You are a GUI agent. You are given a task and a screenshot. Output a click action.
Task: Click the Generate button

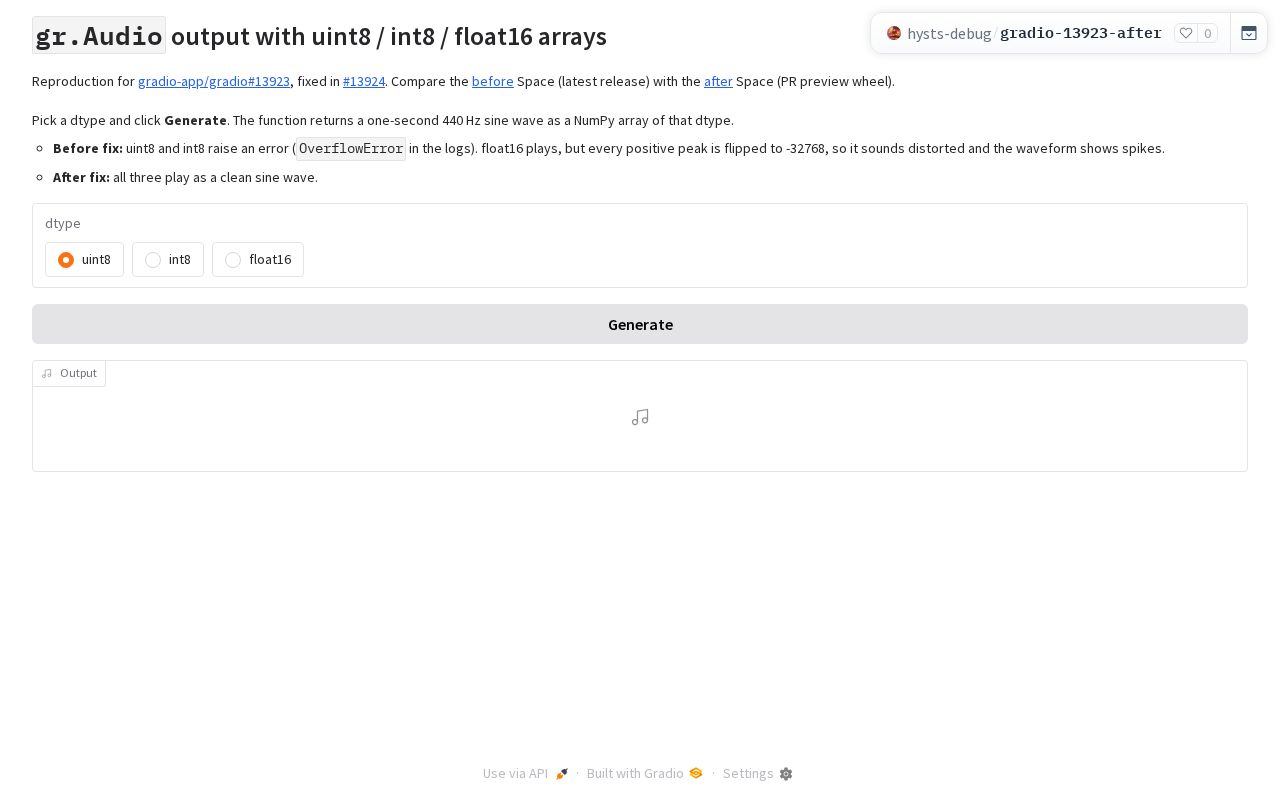[x=640, y=324]
